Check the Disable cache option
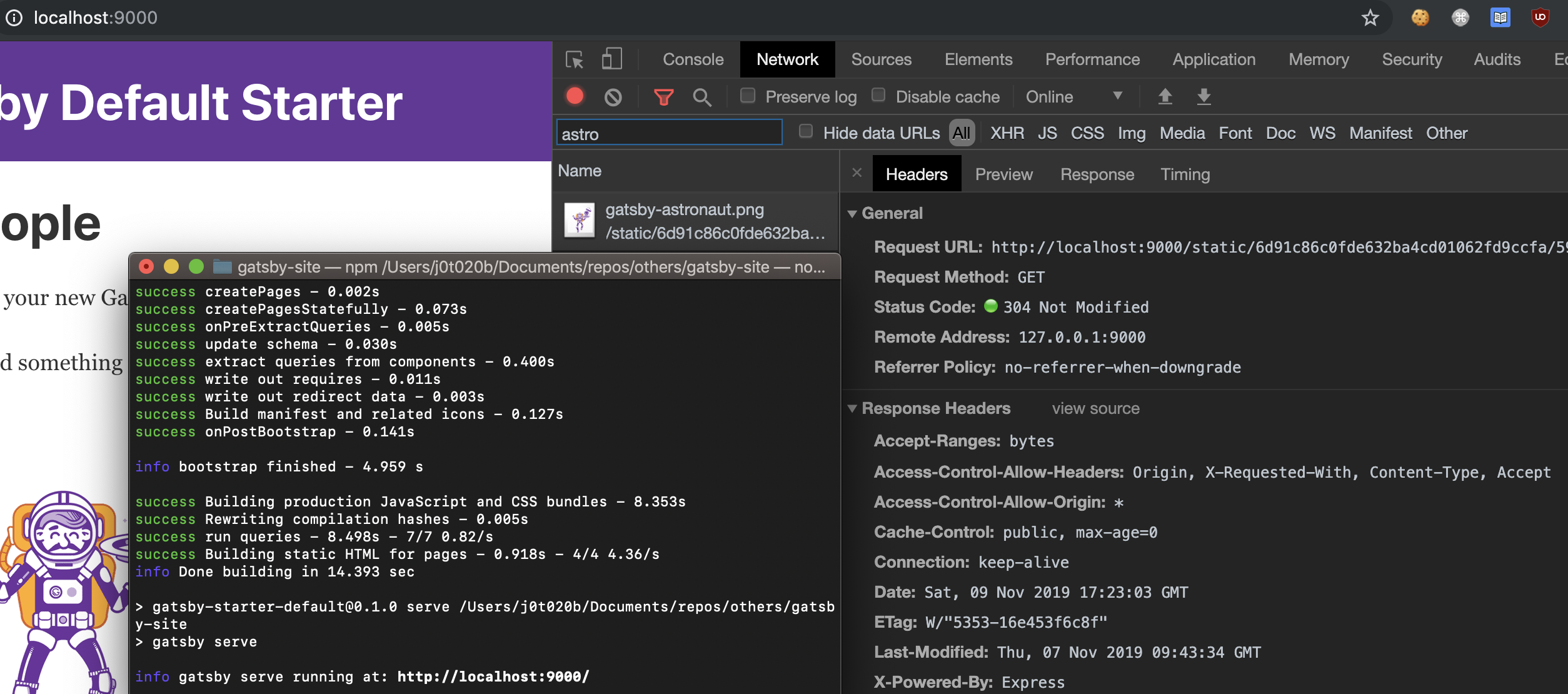 pos(878,95)
